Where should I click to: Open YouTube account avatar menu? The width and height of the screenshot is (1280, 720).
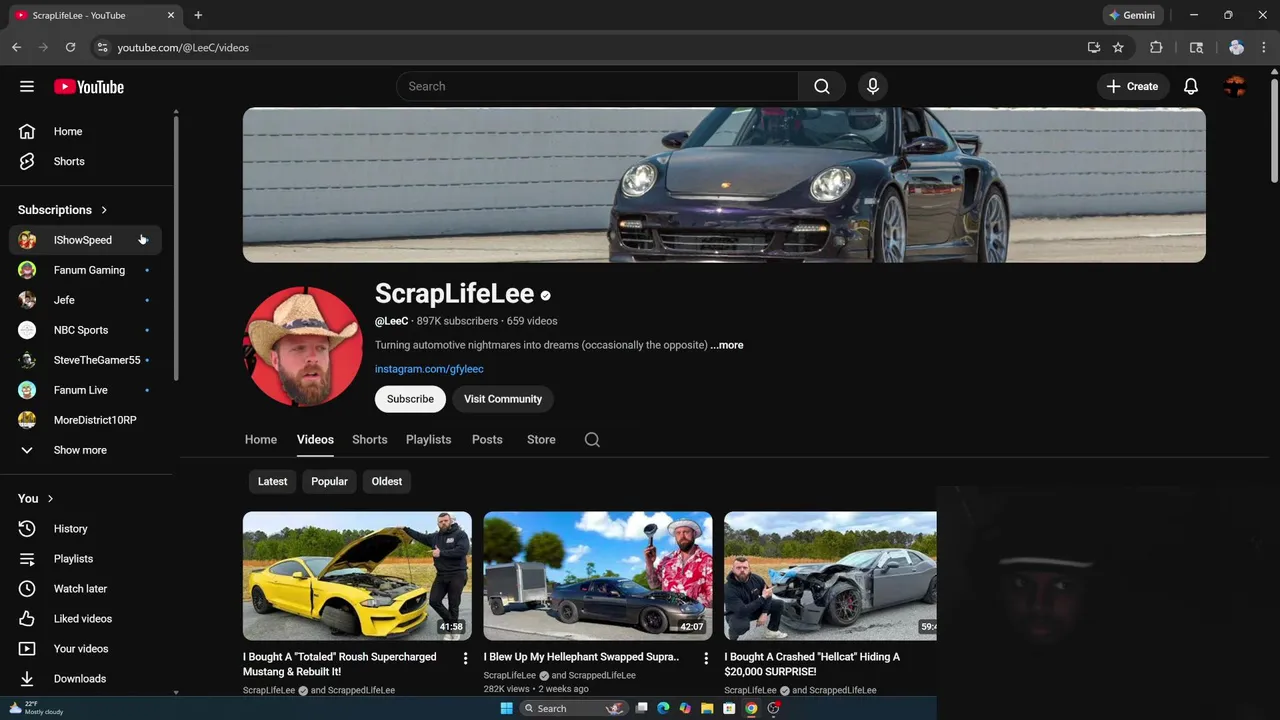pyautogui.click(x=1235, y=87)
